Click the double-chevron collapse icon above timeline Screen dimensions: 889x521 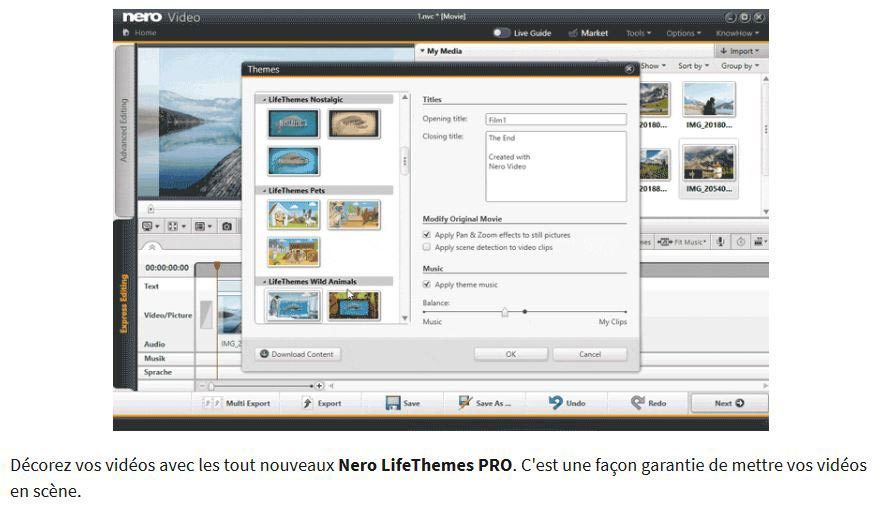[152, 247]
